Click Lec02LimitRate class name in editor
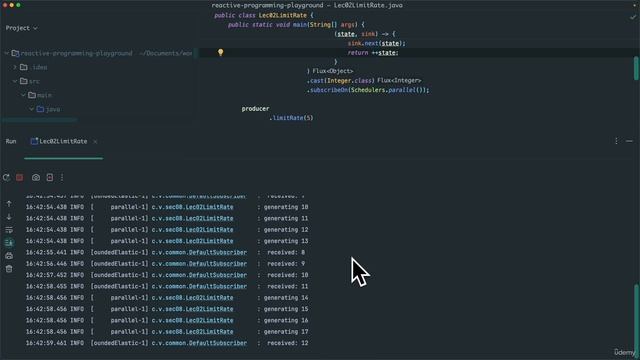 pyautogui.click(x=282, y=16)
